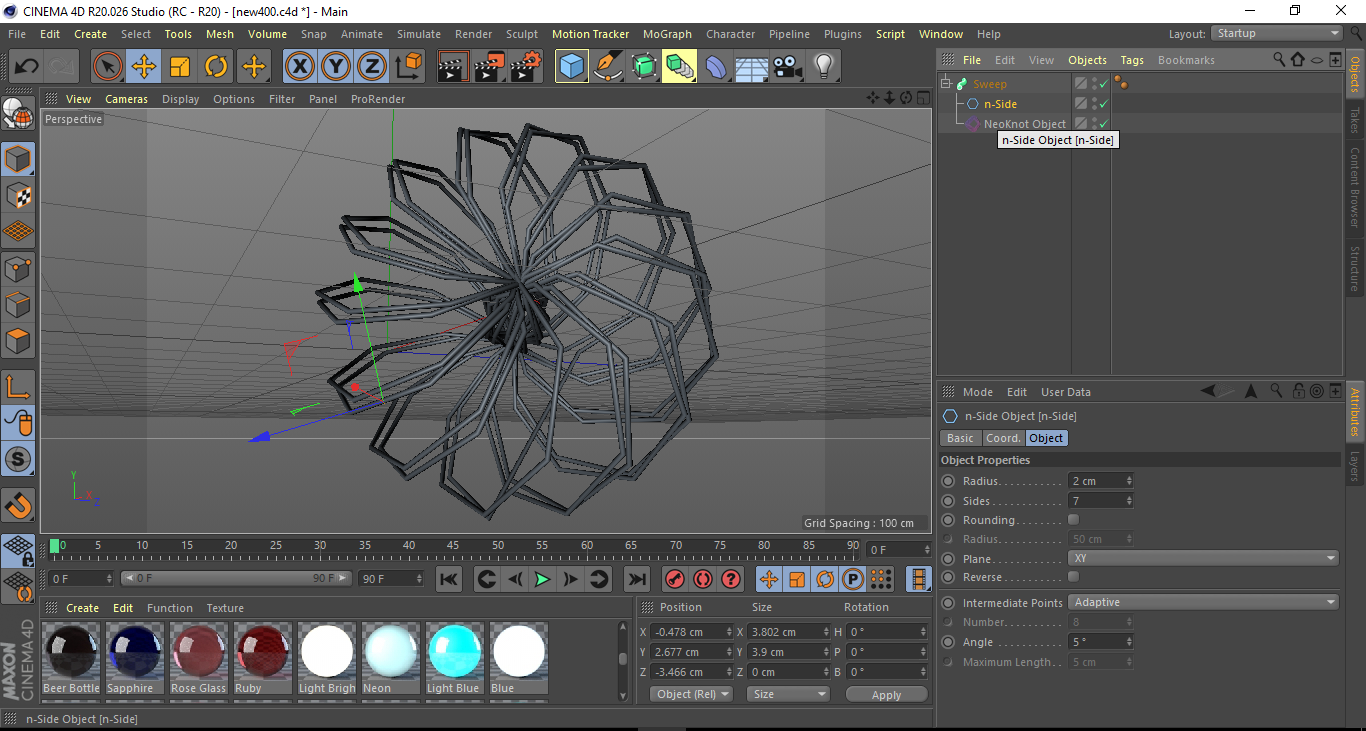Screen dimensions: 1366x731
Task: Click the Sides value field
Action: coord(1100,501)
